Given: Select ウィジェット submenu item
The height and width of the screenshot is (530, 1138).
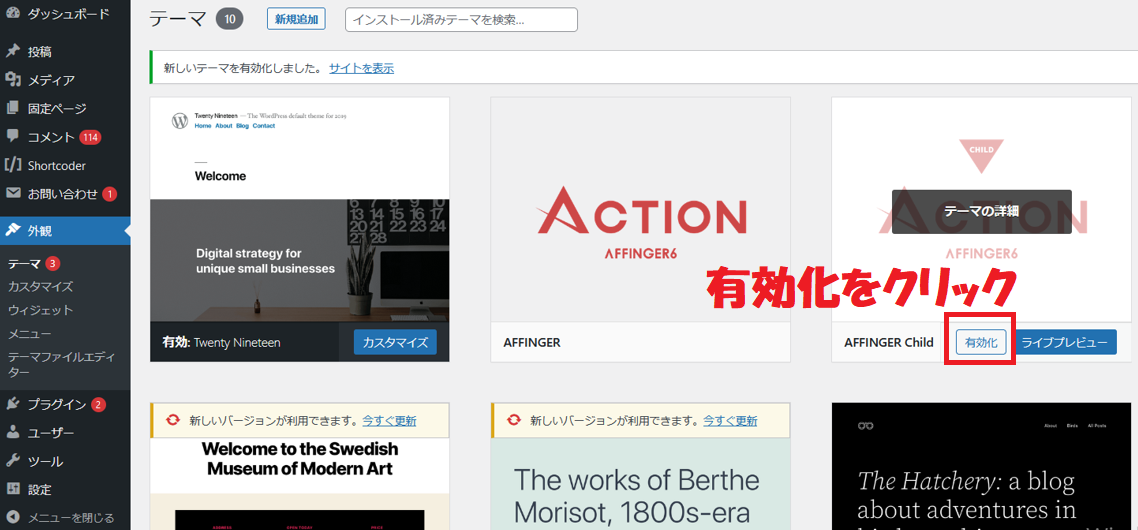Looking at the screenshot, I should pos(41,310).
